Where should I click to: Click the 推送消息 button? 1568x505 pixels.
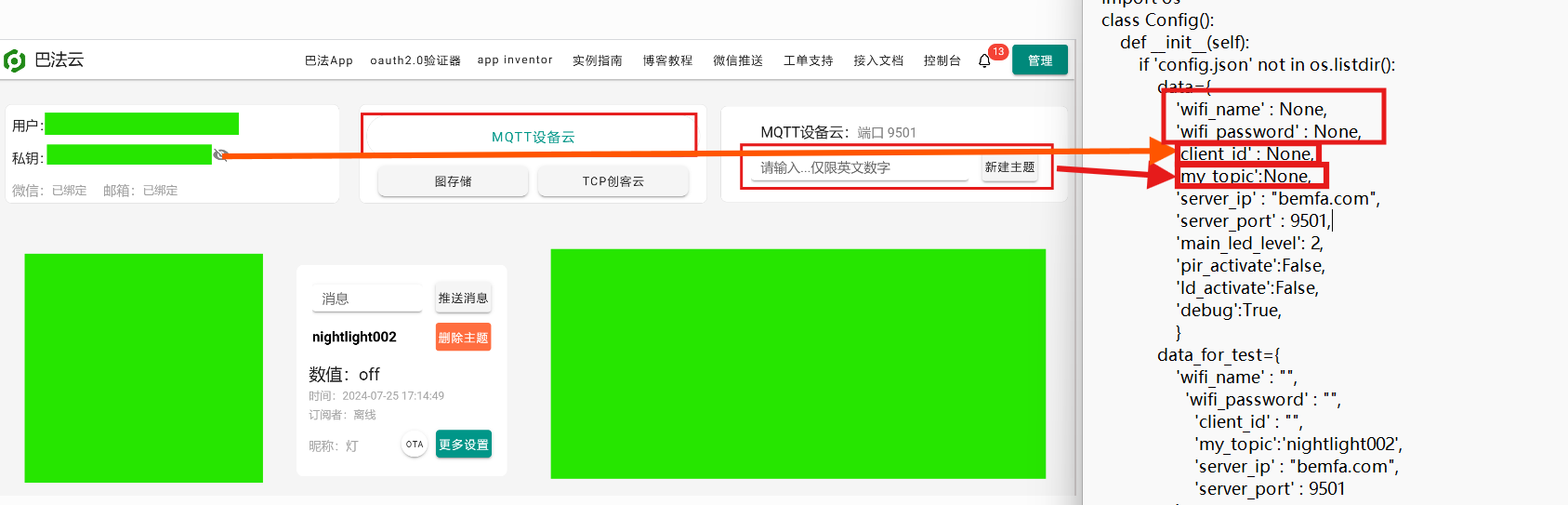463,299
